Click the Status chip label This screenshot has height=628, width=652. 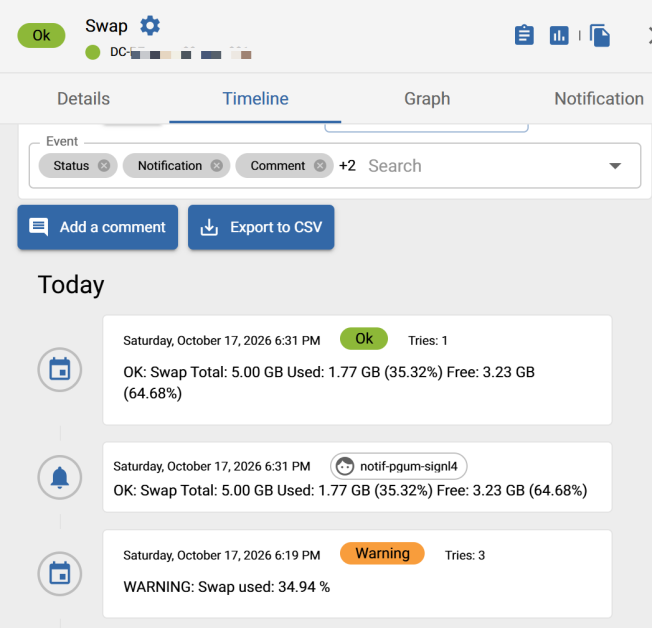(x=71, y=166)
